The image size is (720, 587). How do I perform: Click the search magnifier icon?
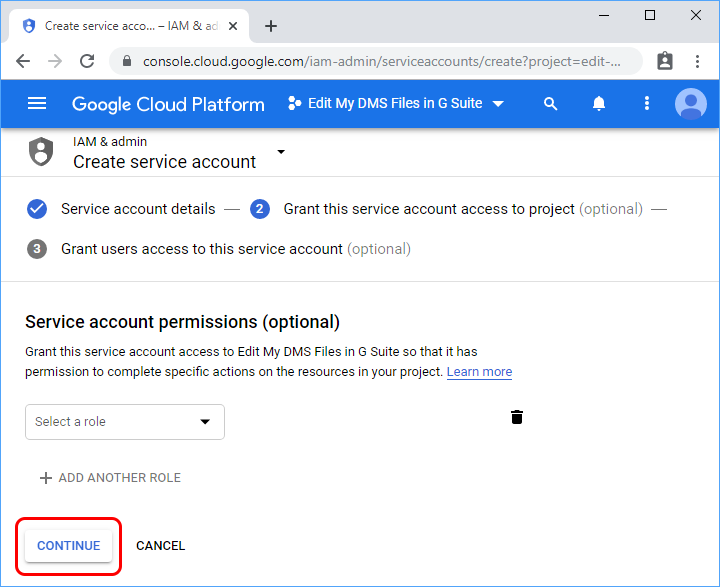tap(550, 103)
